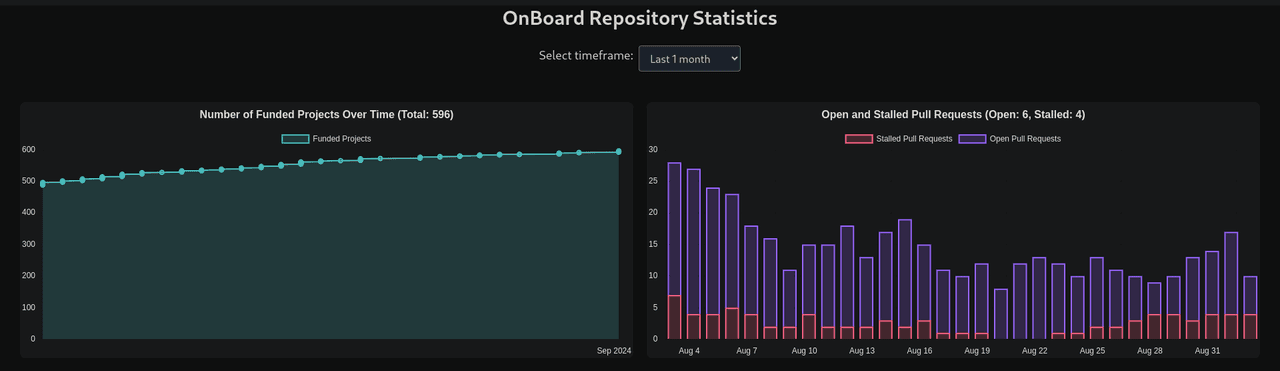Click the 'Aug 10' axis label
The image size is (1280, 371).
click(x=804, y=351)
